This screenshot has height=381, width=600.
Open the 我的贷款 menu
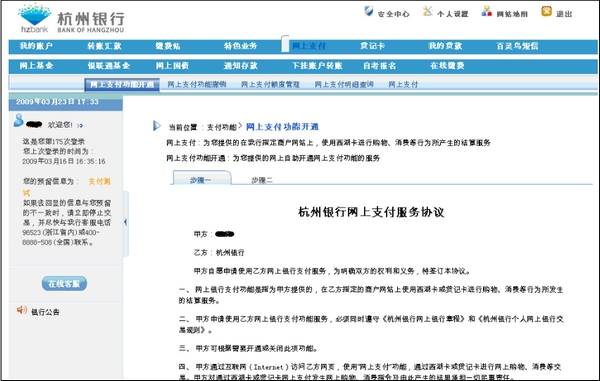point(445,46)
